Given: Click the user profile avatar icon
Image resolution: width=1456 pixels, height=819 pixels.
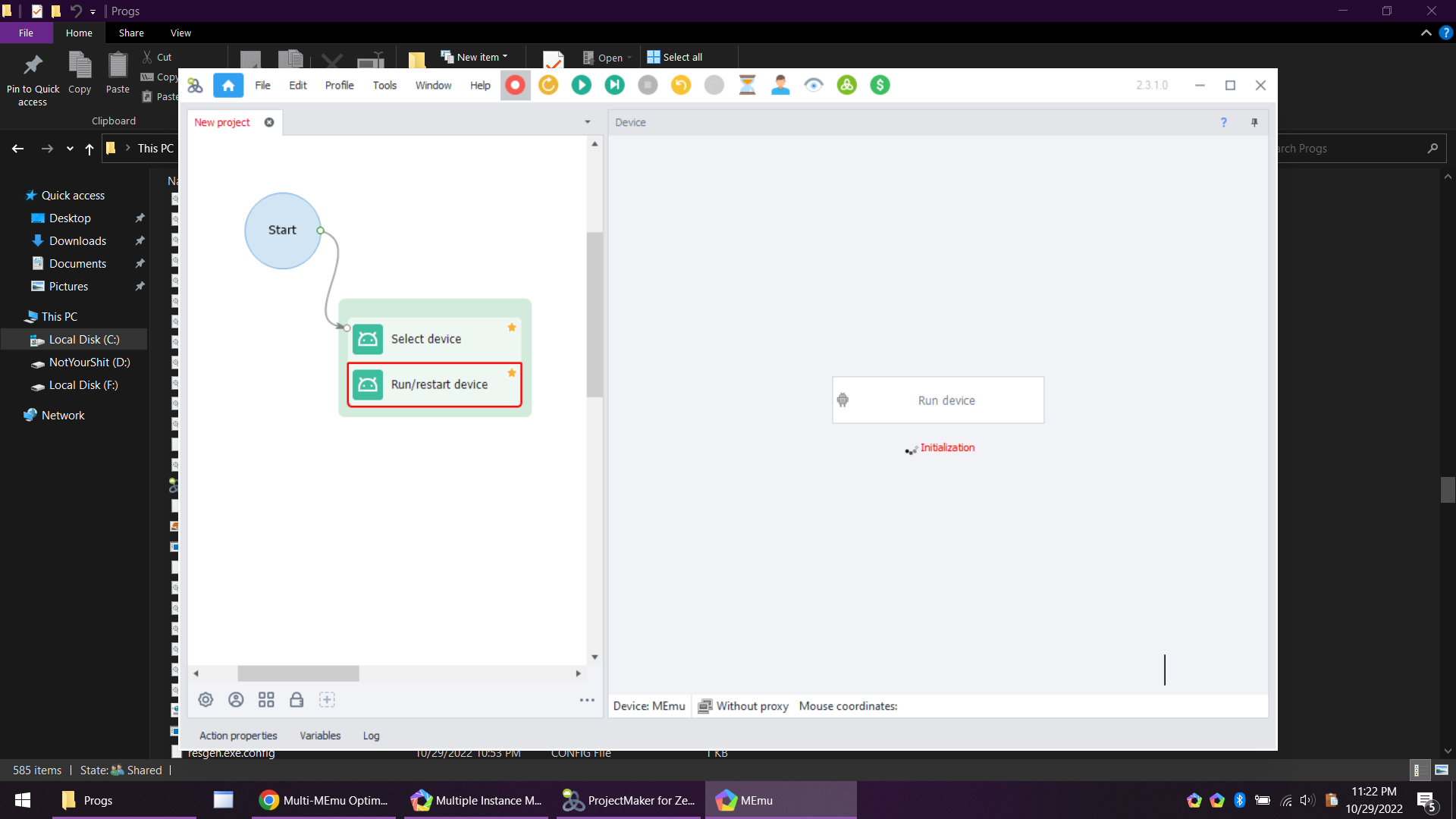Looking at the screenshot, I should click(780, 85).
